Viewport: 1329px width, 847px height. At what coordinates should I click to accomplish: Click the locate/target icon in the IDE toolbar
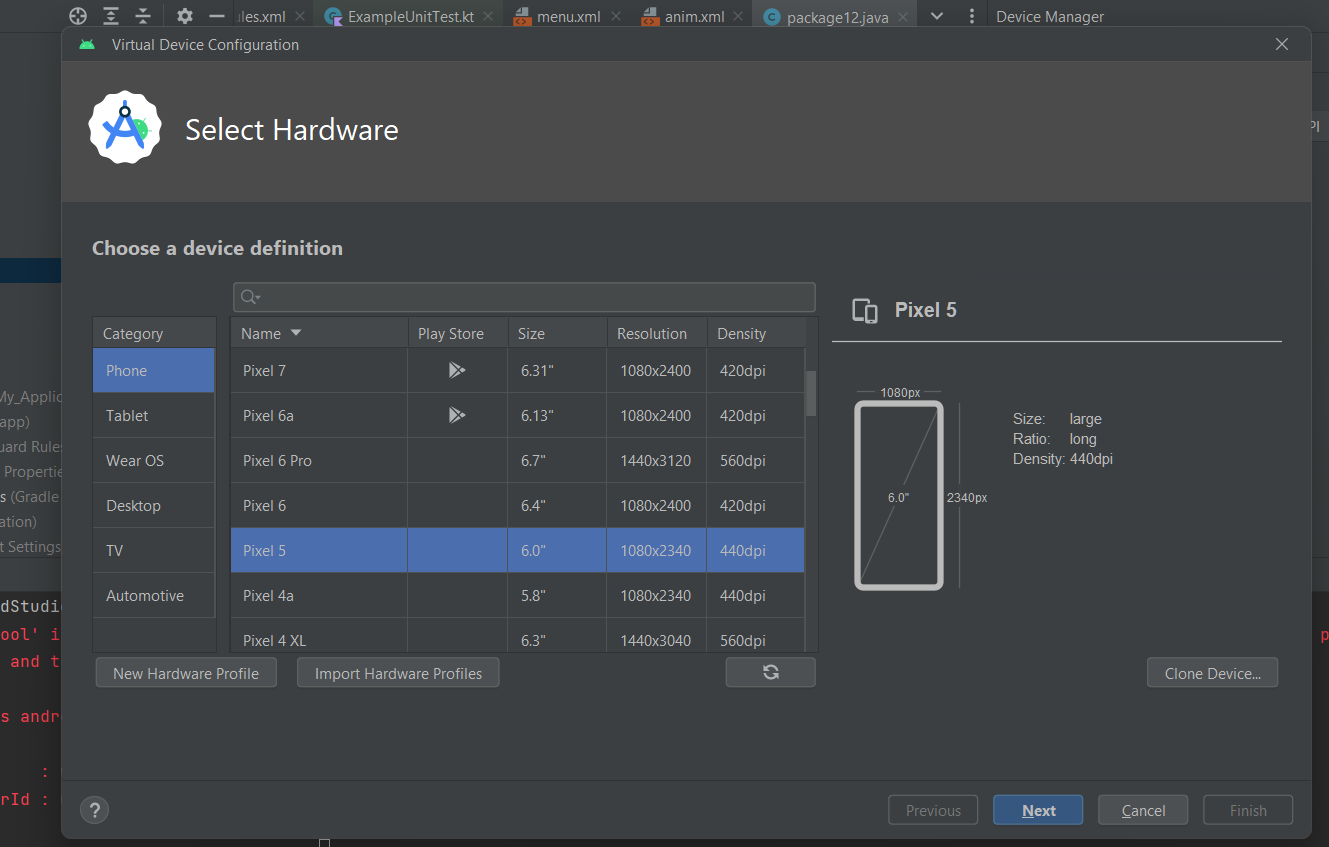(78, 16)
